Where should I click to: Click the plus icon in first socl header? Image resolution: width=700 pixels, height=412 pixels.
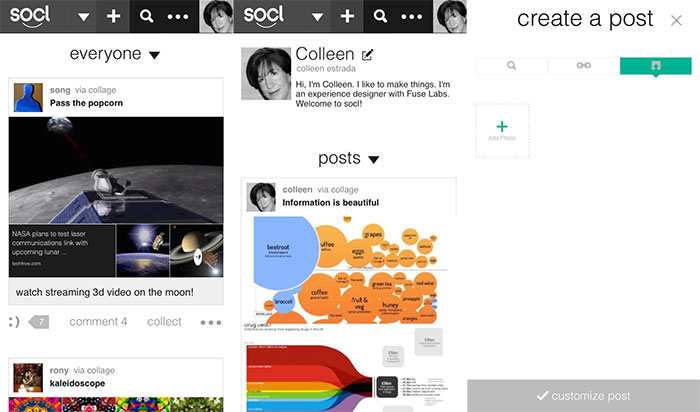113,17
